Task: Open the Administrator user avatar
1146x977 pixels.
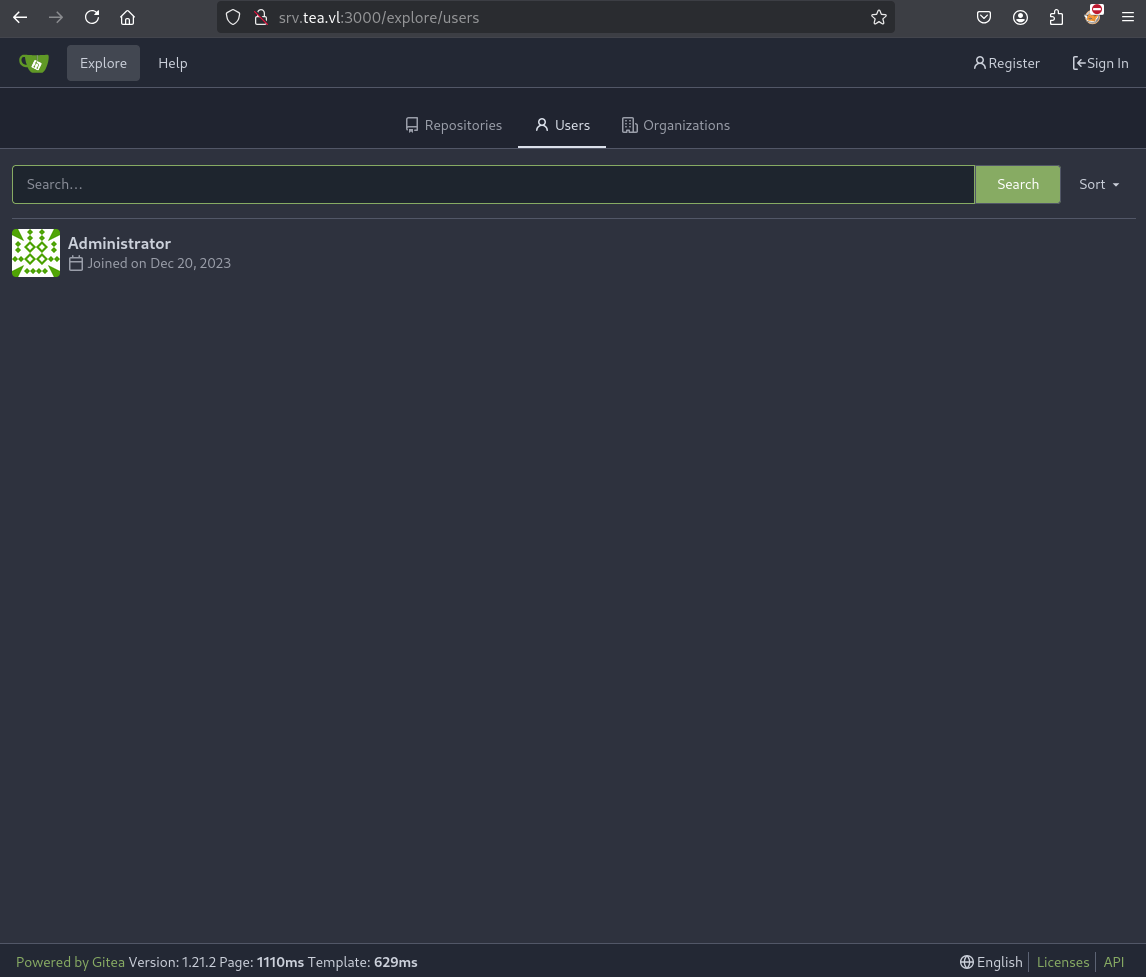Action: (36, 253)
